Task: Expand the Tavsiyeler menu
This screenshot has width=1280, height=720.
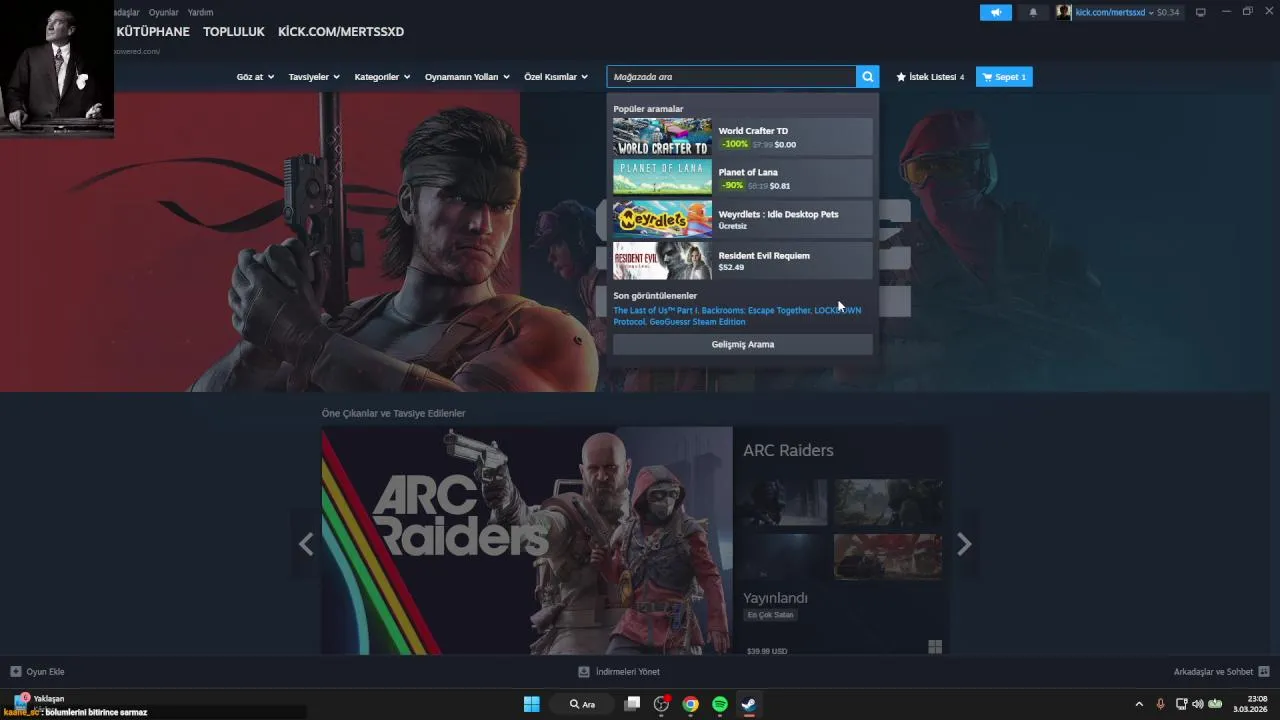Action: (314, 77)
